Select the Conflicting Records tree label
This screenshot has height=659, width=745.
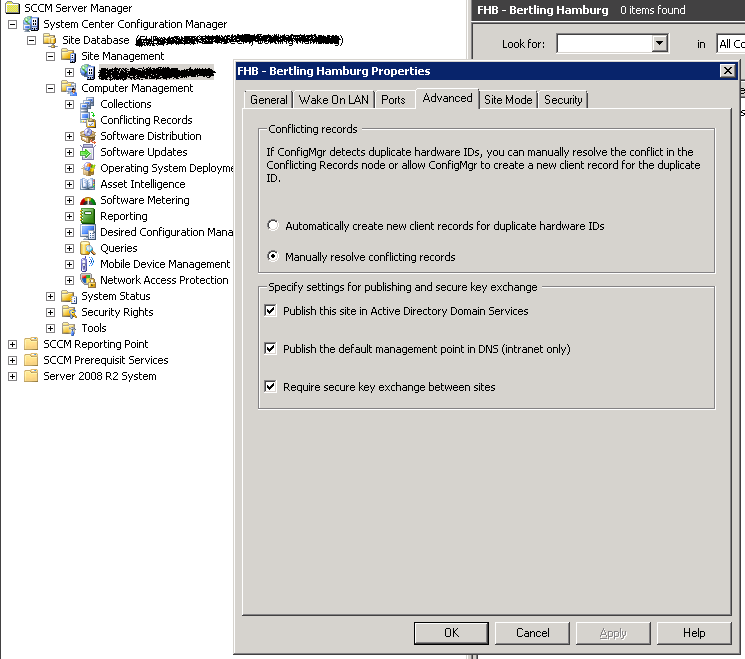[x=146, y=120]
